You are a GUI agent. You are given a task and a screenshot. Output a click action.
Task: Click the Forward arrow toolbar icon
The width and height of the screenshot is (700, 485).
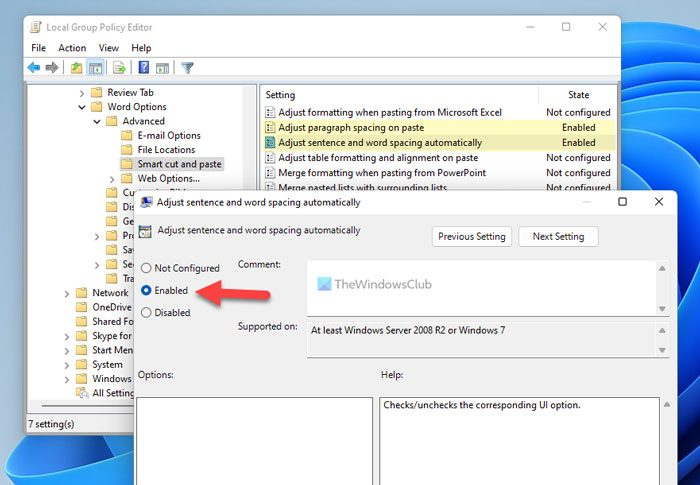pos(52,68)
